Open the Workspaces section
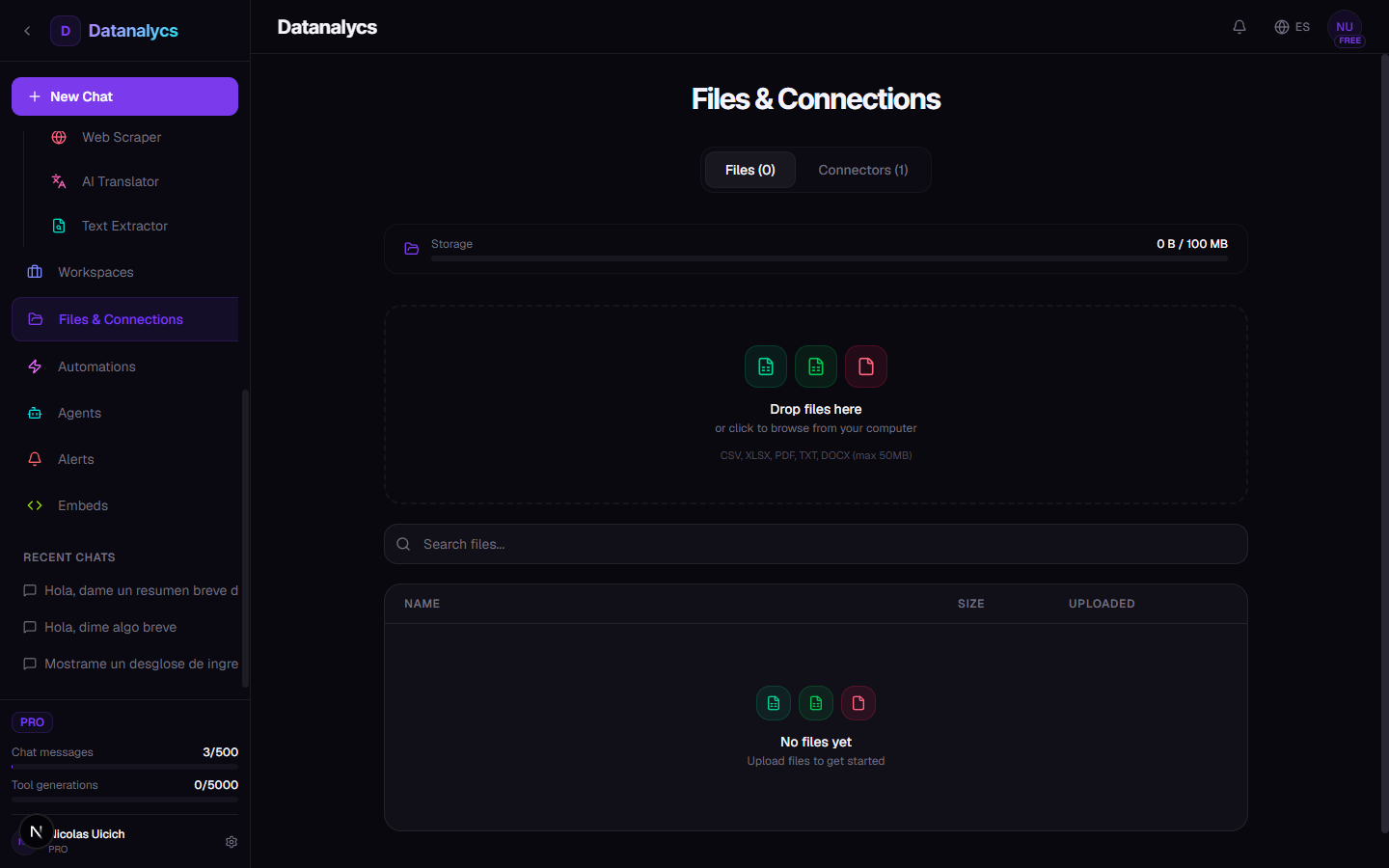This screenshot has height=868, width=1389. pos(95,272)
